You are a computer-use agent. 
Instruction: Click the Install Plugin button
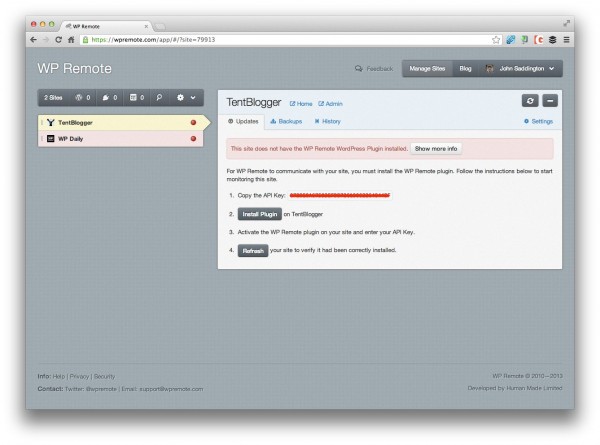pyautogui.click(x=260, y=214)
